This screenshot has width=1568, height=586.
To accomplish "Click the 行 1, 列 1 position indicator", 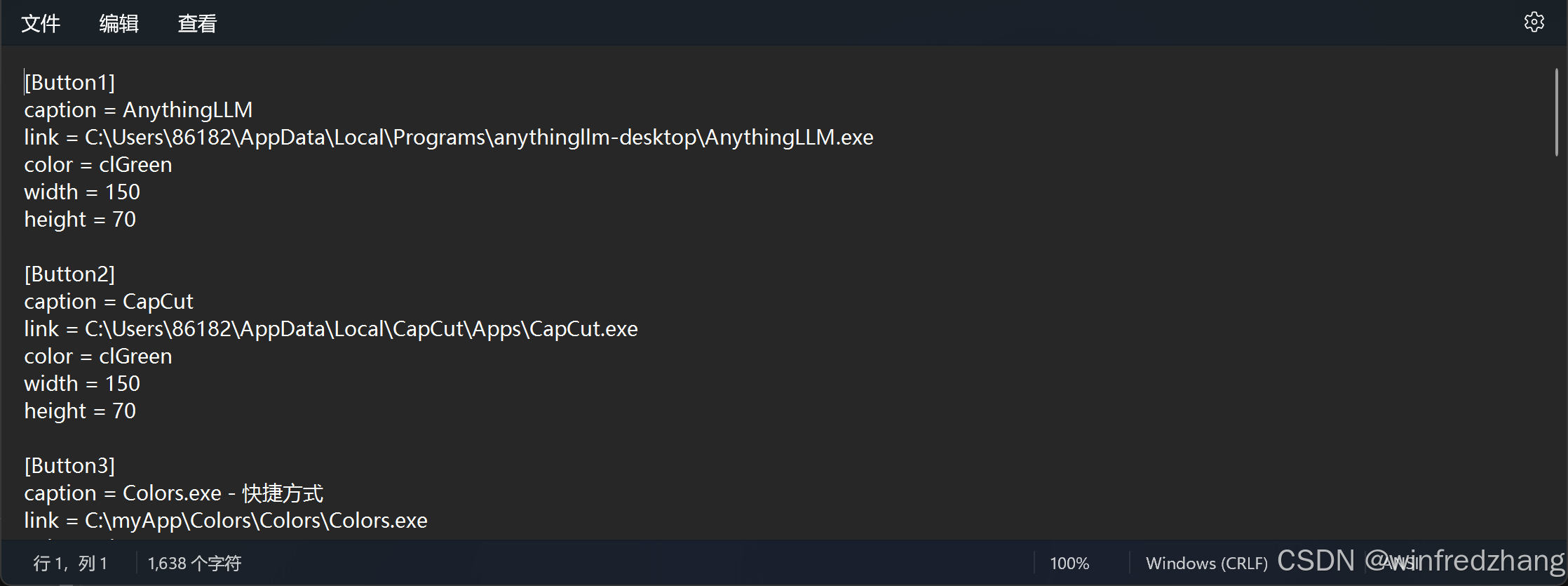I will [70, 563].
